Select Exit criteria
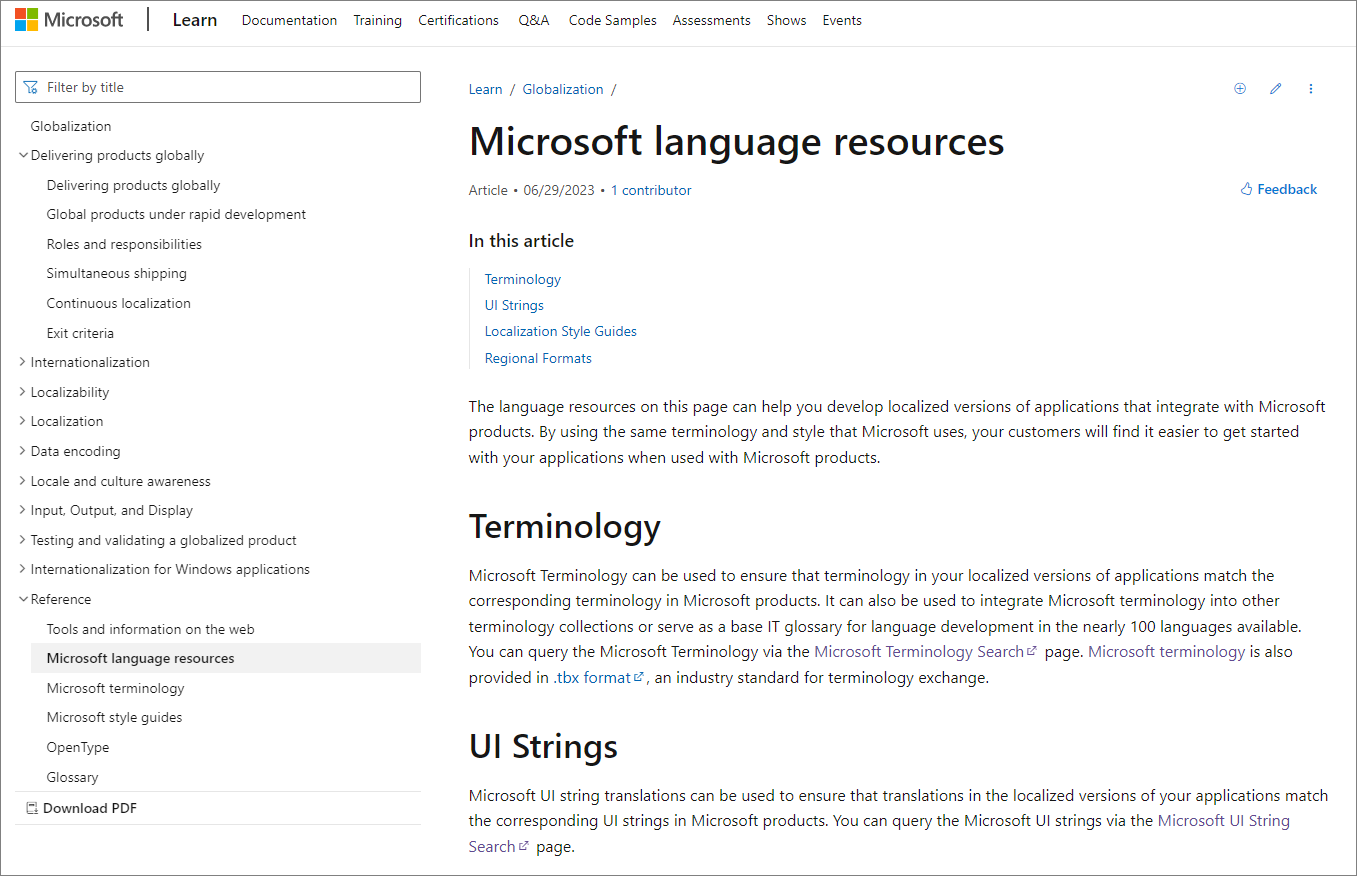The image size is (1357, 876). pyautogui.click(x=80, y=333)
